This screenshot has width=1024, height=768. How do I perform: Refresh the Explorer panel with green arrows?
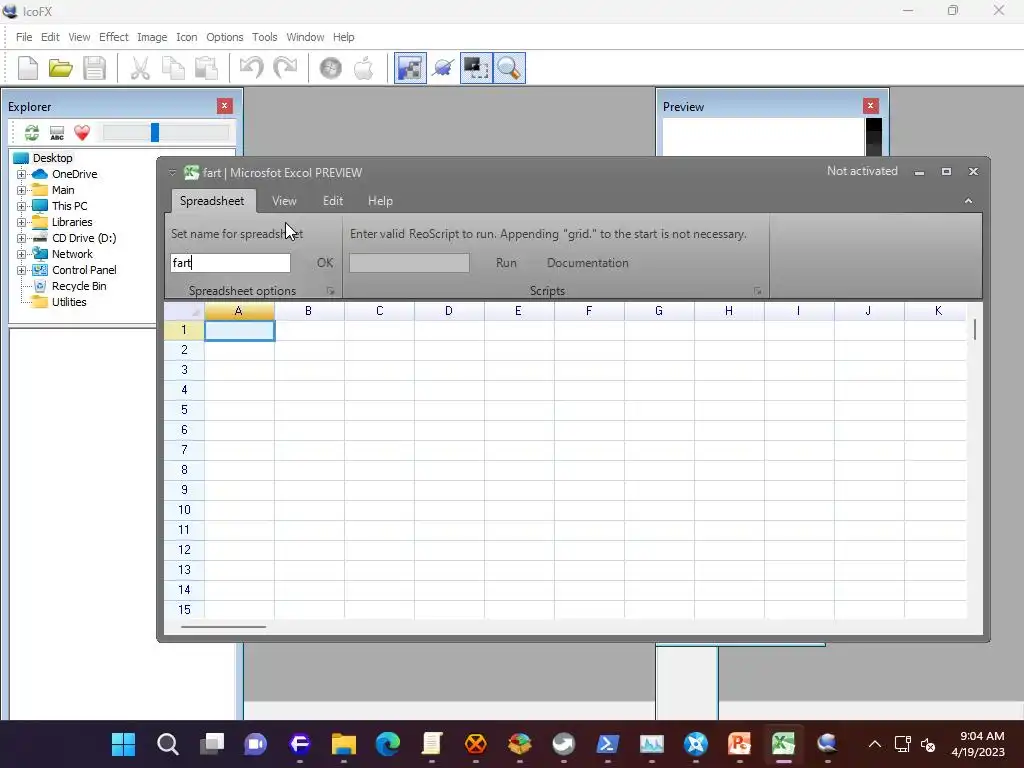[x=31, y=133]
